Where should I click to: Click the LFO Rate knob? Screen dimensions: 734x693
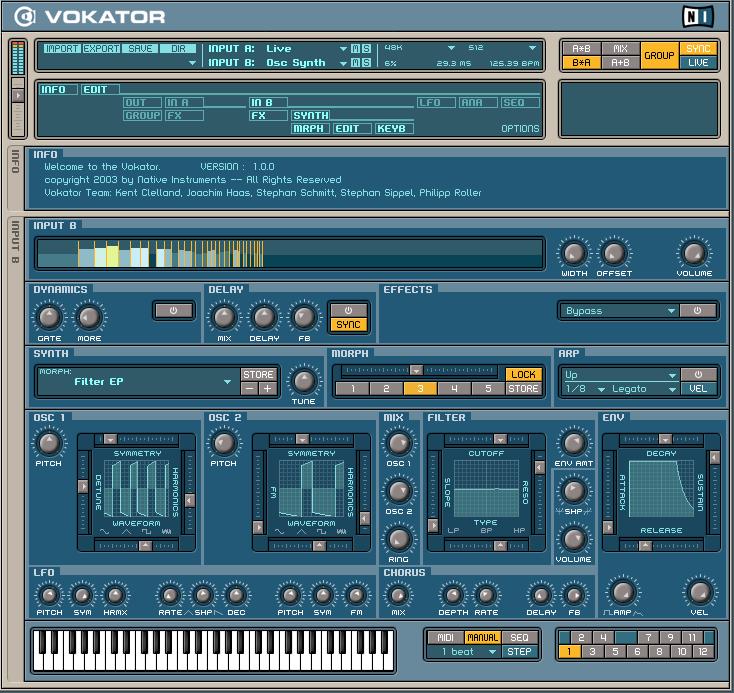[x=170, y=595]
